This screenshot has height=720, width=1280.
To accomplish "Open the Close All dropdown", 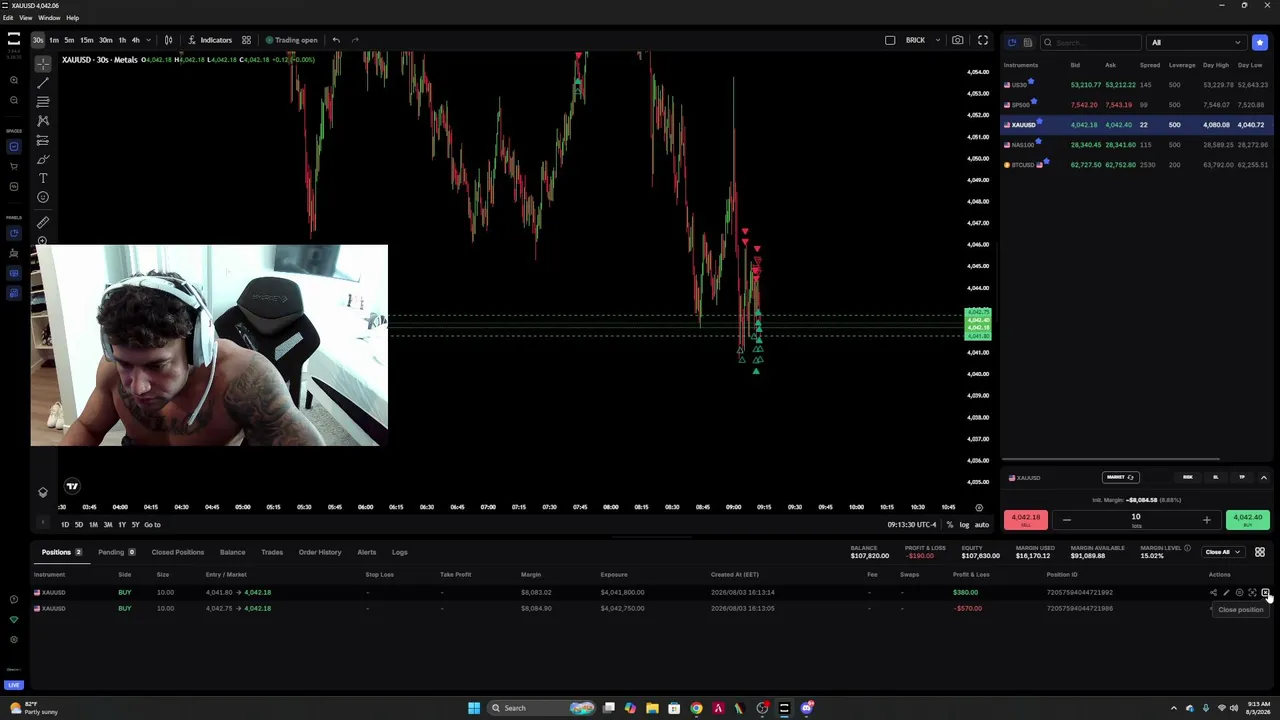I will point(1222,552).
